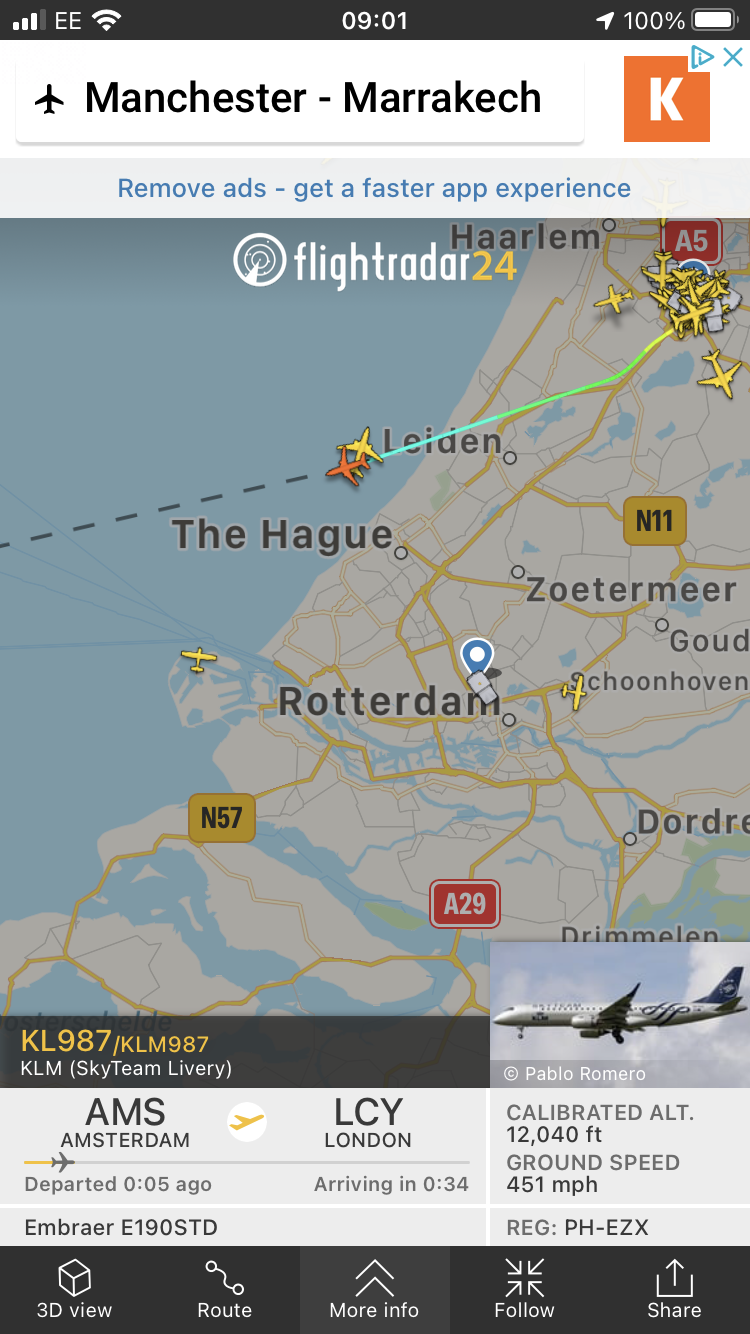Select the LCY London arrival airport
The width and height of the screenshot is (750, 1334).
point(368,1123)
